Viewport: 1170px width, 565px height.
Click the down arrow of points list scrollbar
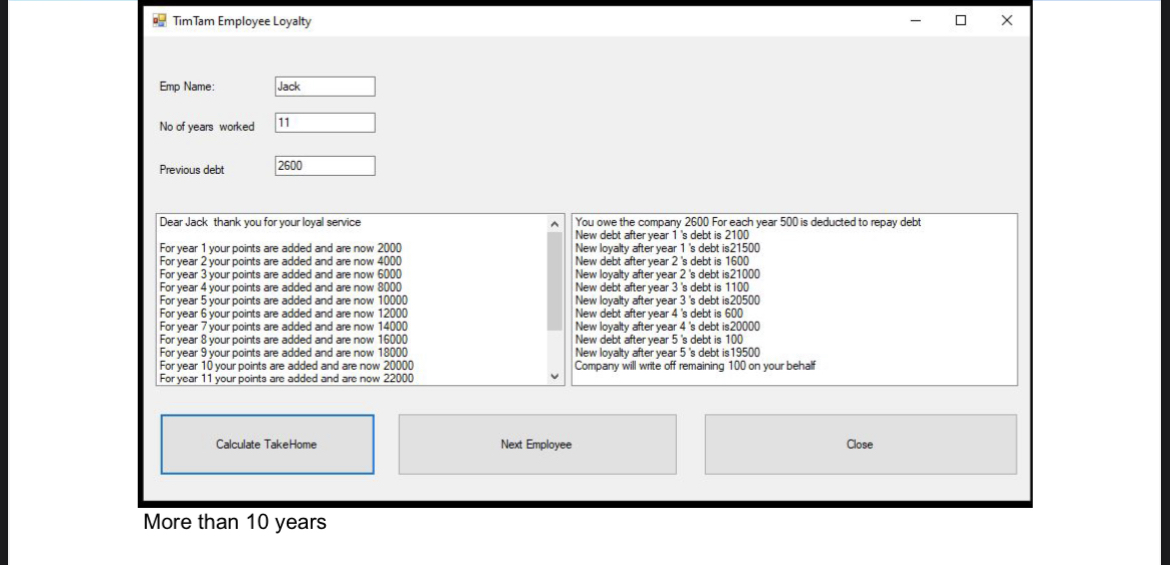click(554, 377)
